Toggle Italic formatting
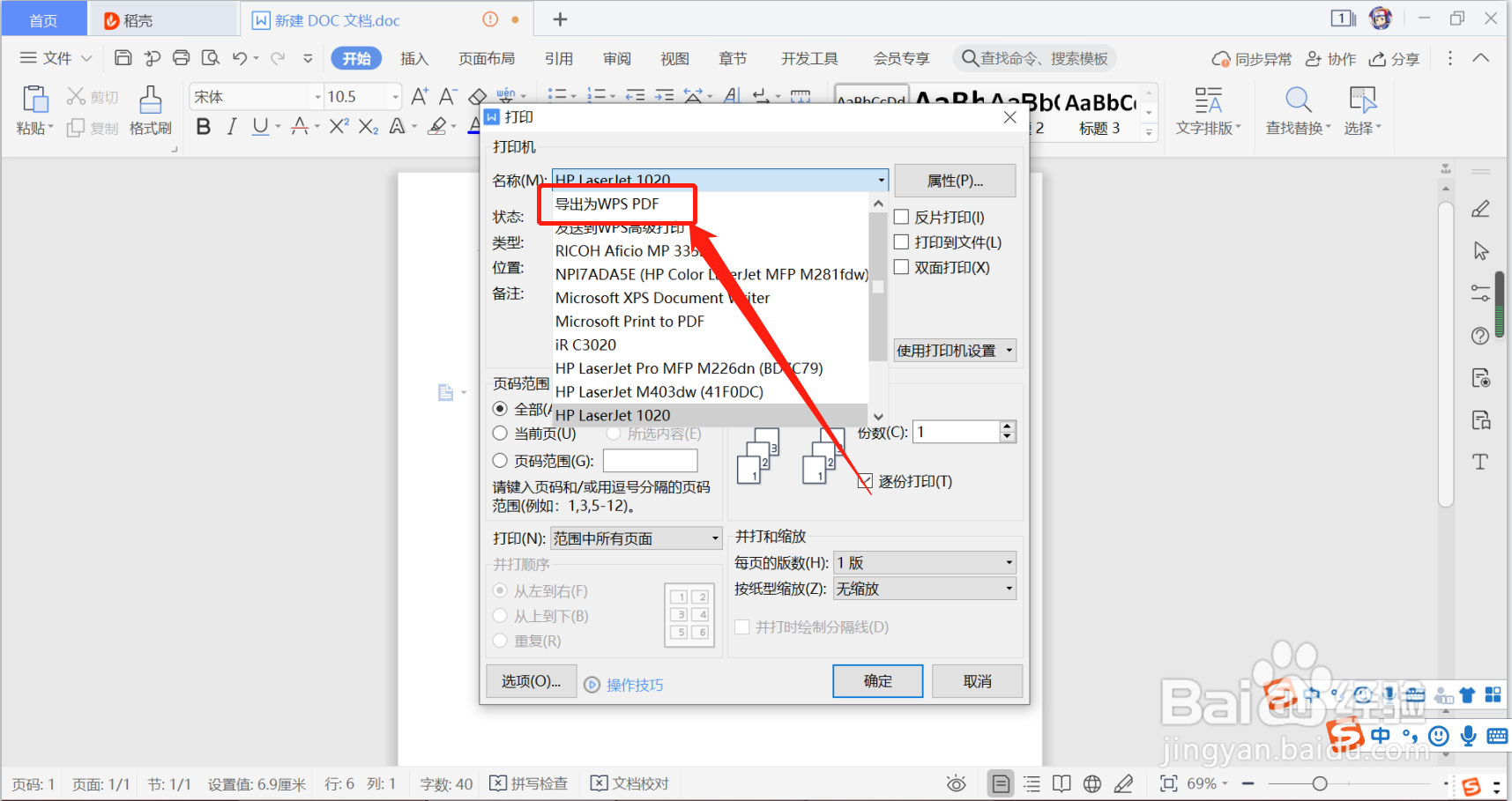 pyautogui.click(x=231, y=127)
